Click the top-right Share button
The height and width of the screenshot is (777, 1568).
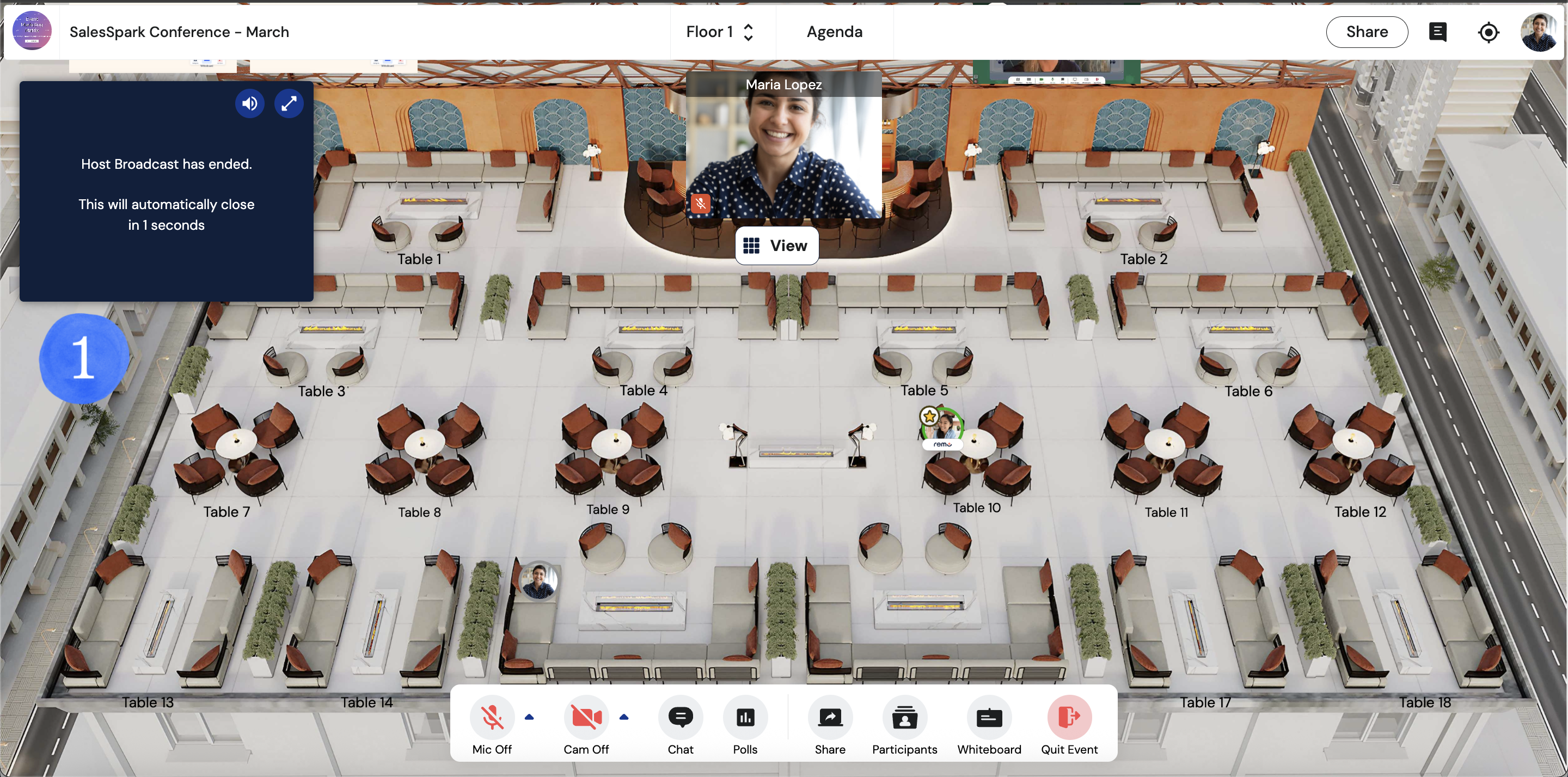1366,32
